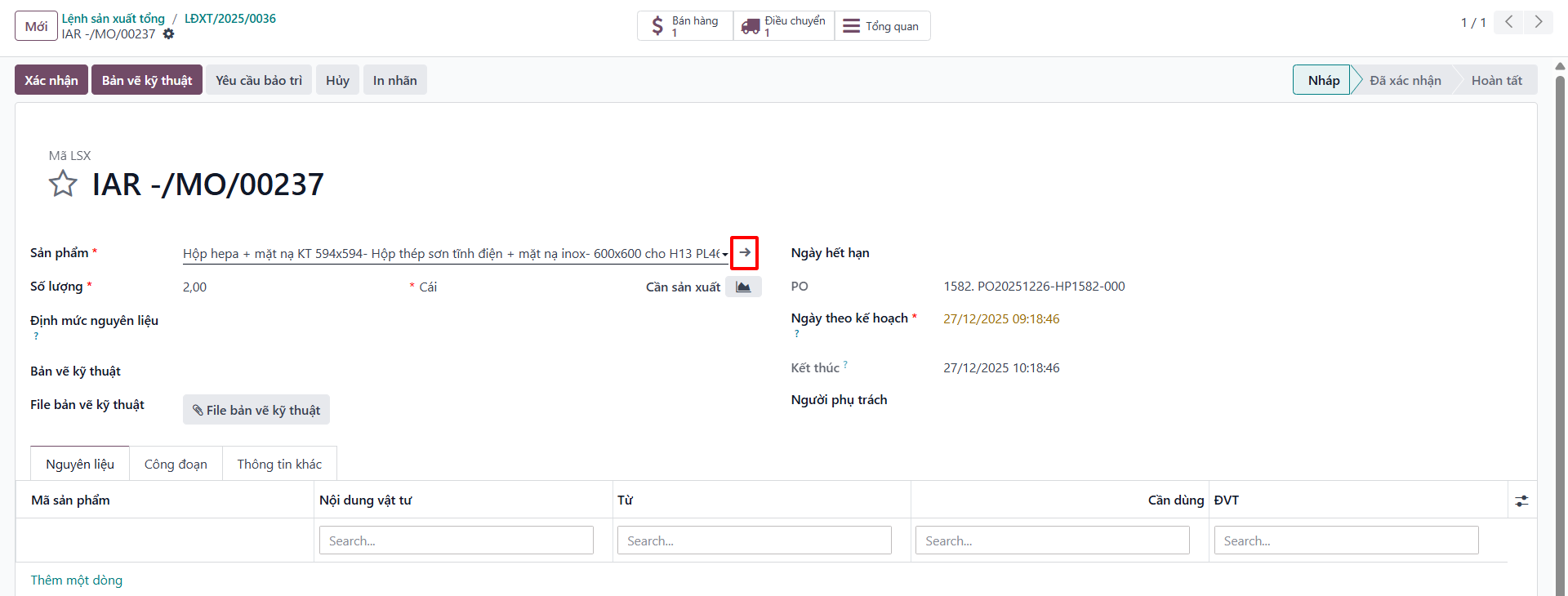Show the help tooltip for Kết thúc

click(x=845, y=364)
